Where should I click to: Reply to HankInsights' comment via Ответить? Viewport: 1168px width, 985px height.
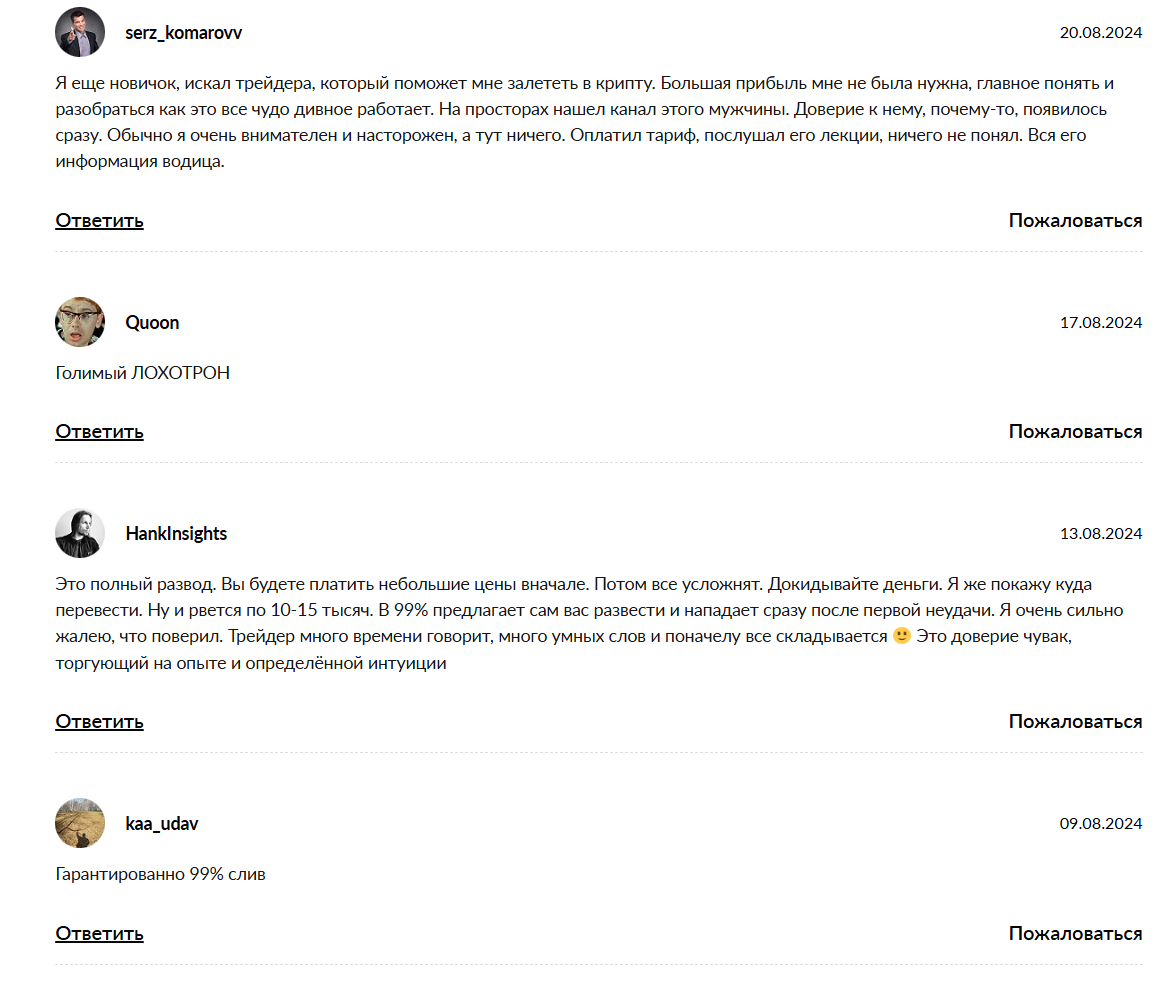tap(99, 721)
